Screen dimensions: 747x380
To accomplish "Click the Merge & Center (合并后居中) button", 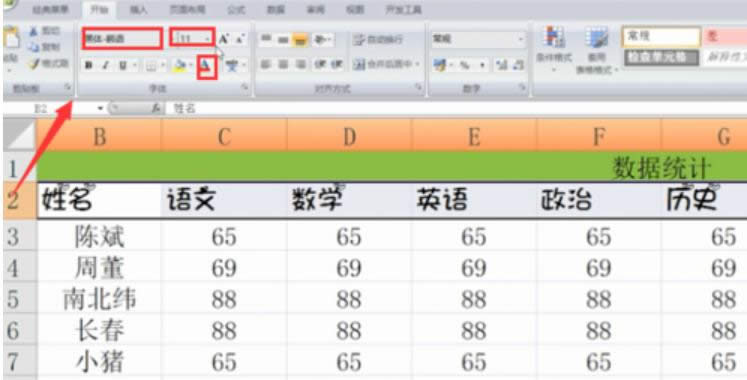I will [x=382, y=64].
